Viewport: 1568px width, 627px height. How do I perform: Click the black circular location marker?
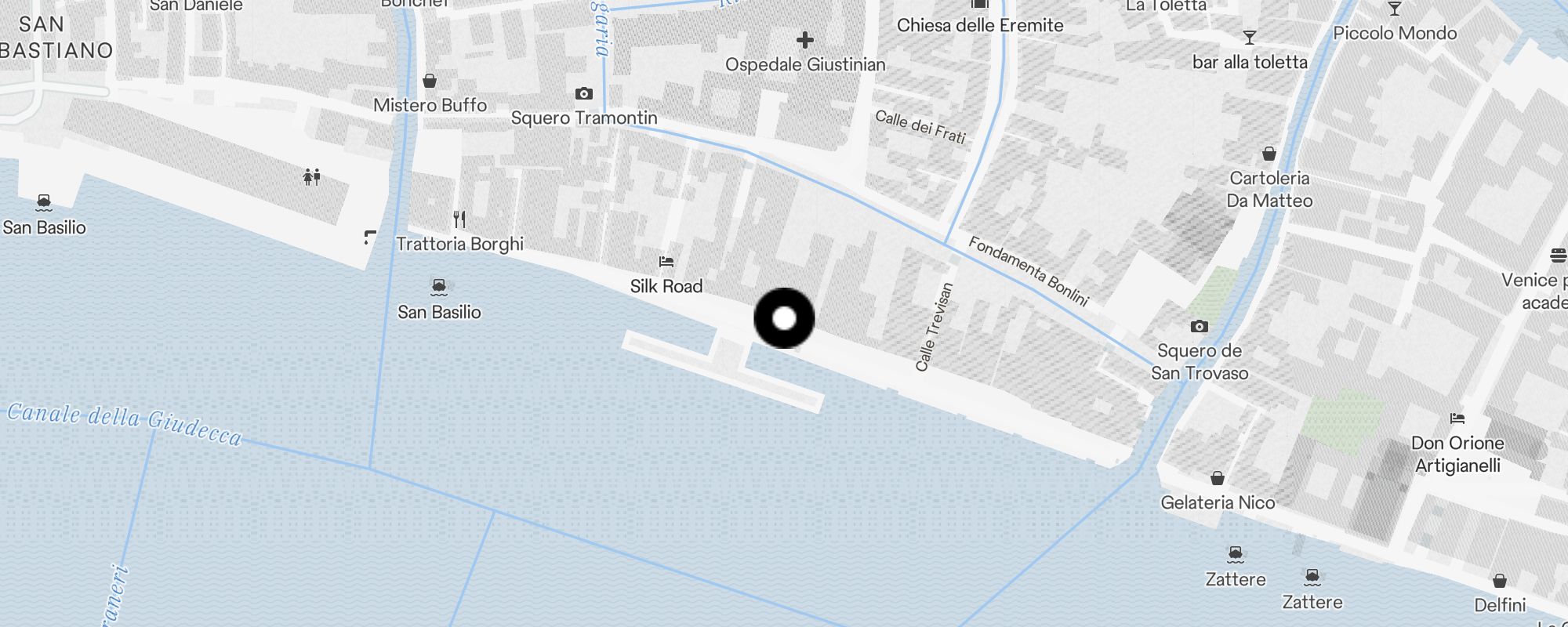point(784,318)
